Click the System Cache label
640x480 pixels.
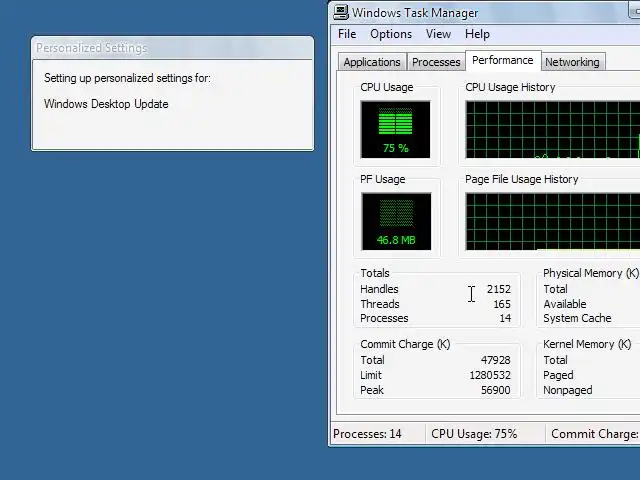tap(577, 318)
